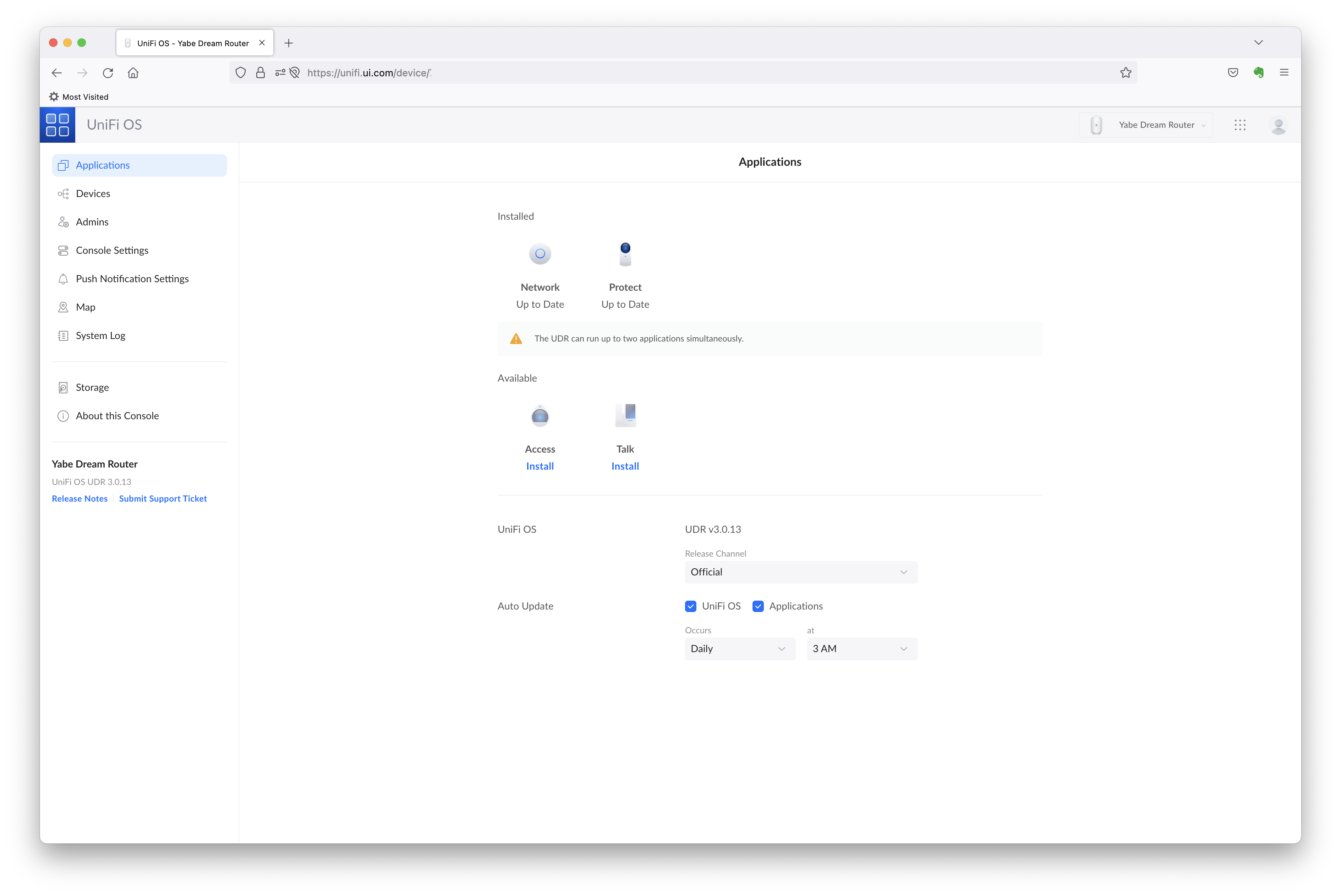The image size is (1341, 896).
Task: Open the Most Visited bookmarks folder
Action: (79, 97)
